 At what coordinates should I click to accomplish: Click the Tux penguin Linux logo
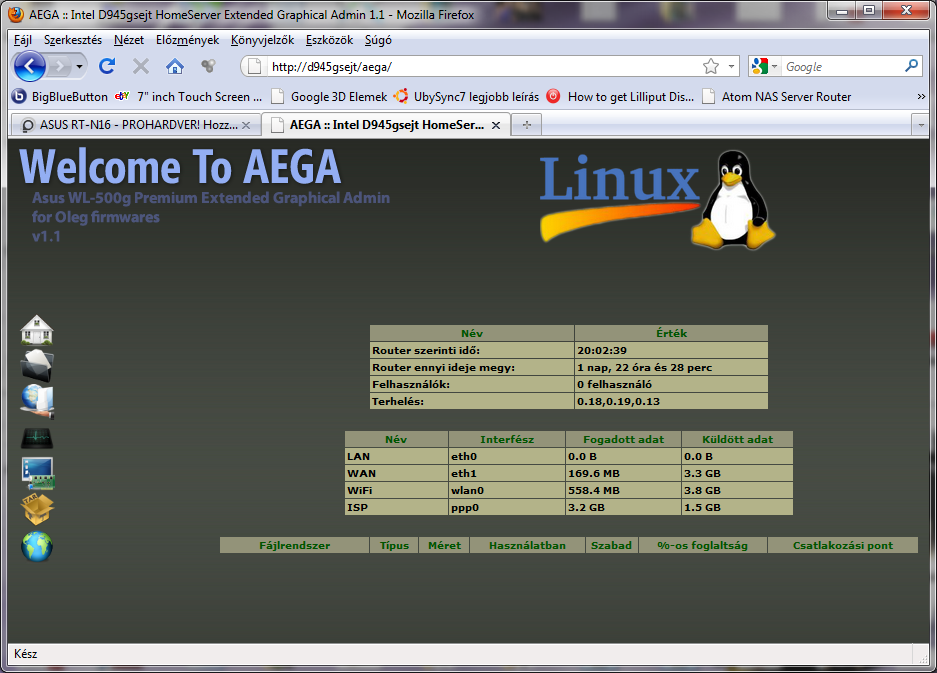point(734,199)
